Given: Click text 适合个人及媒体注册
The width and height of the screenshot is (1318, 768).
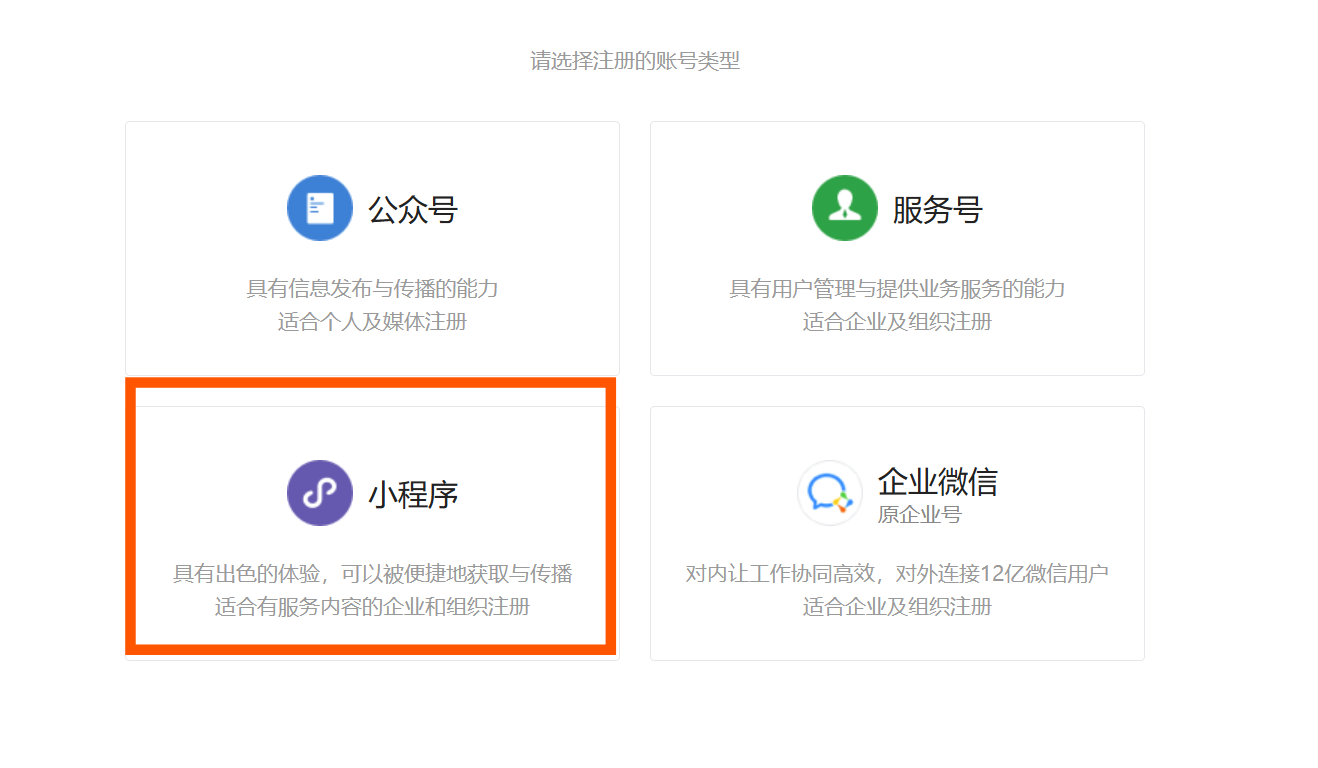Looking at the screenshot, I should (372, 322).
